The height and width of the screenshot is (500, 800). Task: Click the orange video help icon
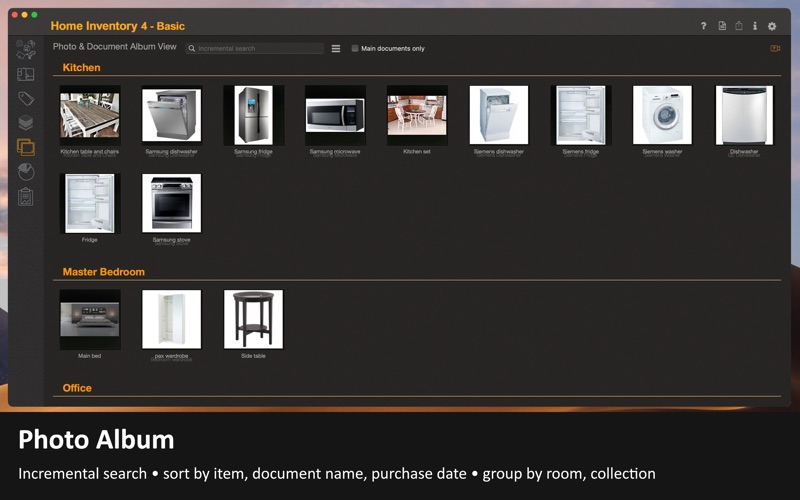coord(775,48)
